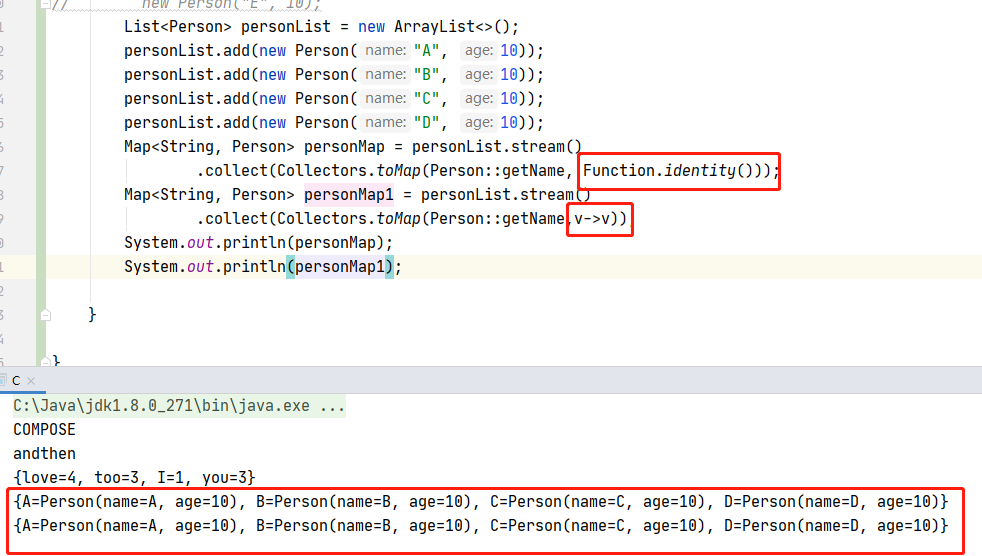Click "age:" hint on the Person "D" line
982x556 pixels.
pyautogui.click(x=479, y=123)
